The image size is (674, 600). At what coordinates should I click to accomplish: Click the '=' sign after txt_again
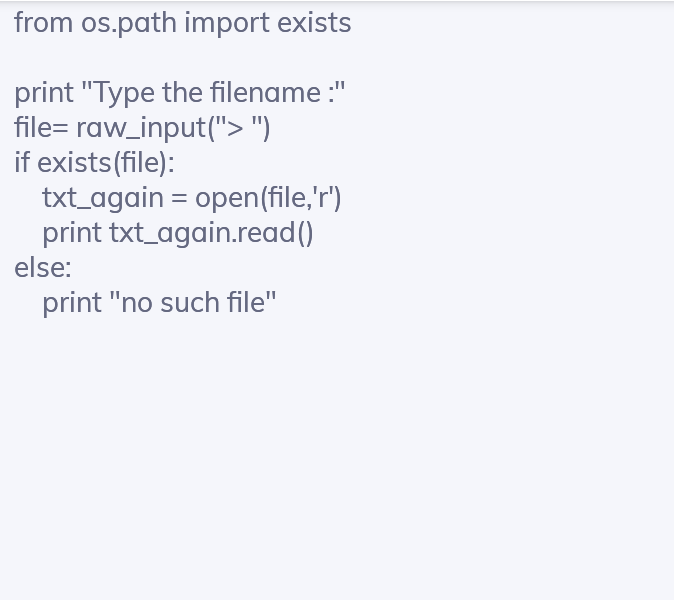(179, 198)
